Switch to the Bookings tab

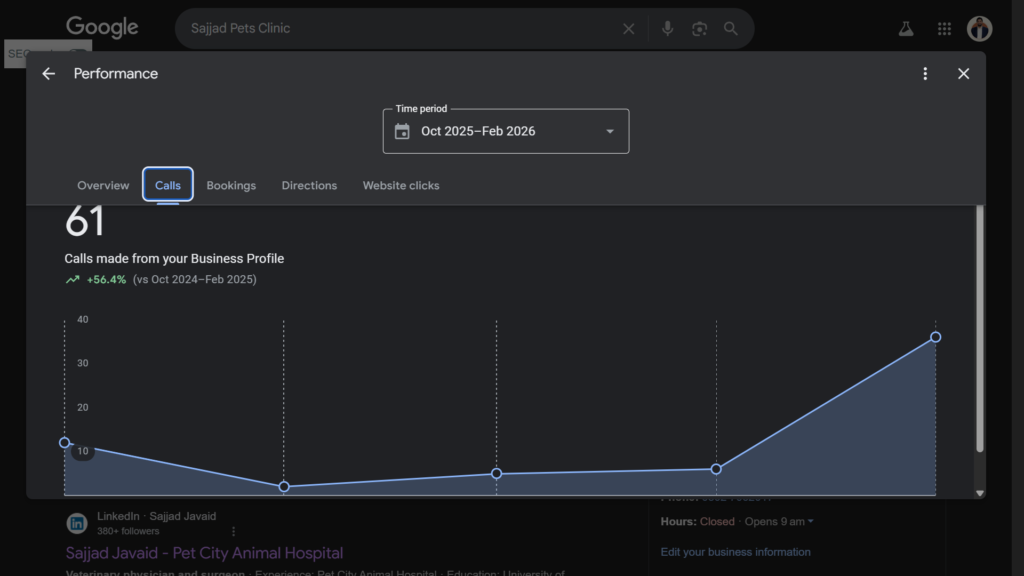point(231,186)
